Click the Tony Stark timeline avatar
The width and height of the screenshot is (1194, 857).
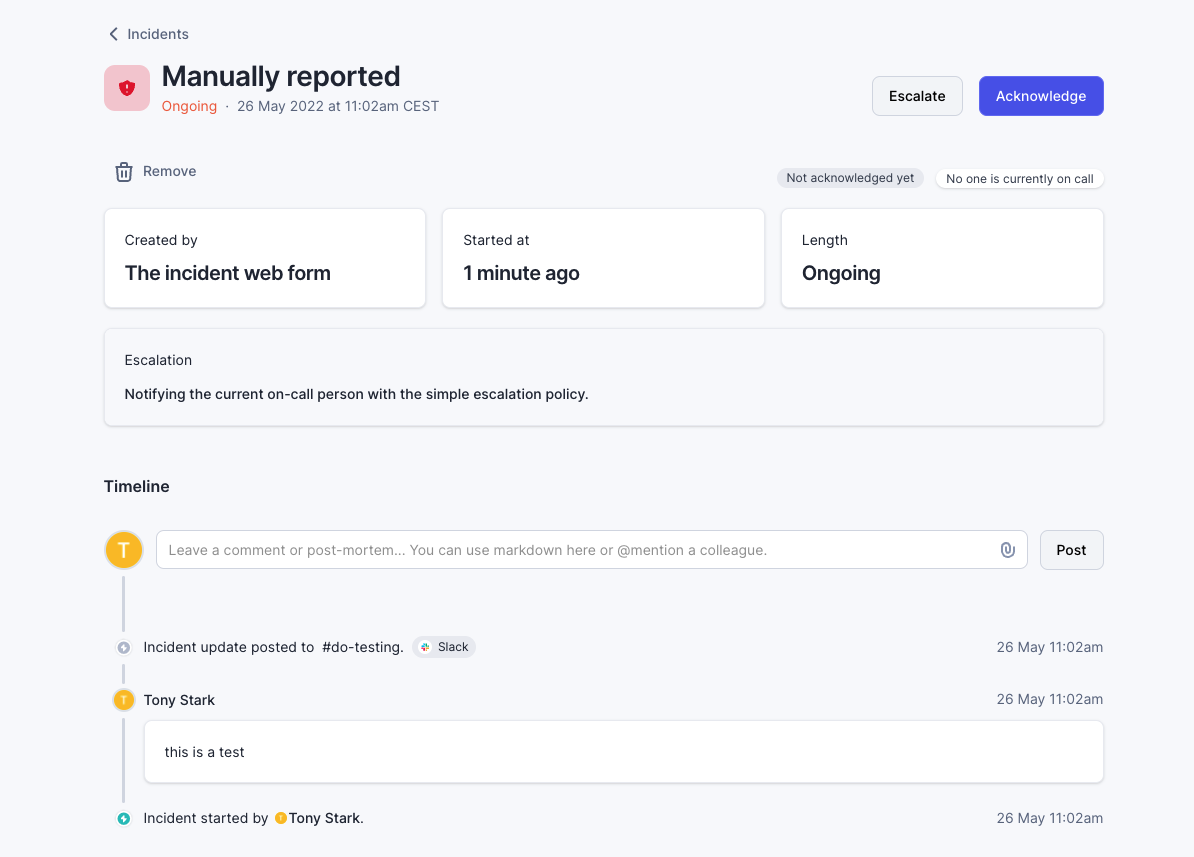pos(124,700)
